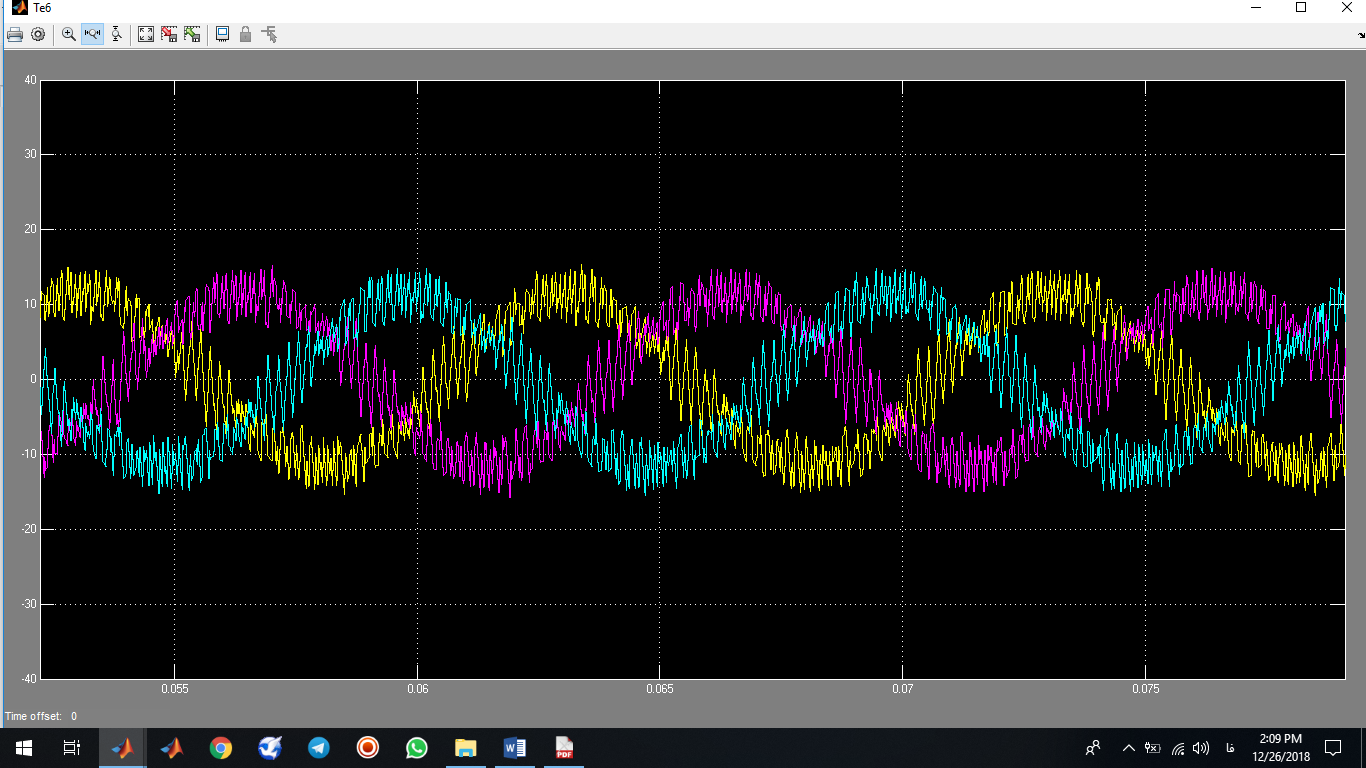This screenshot has width=1366, height=768.
Task: Open Task View from taskbar
Action: click(72, 748)
